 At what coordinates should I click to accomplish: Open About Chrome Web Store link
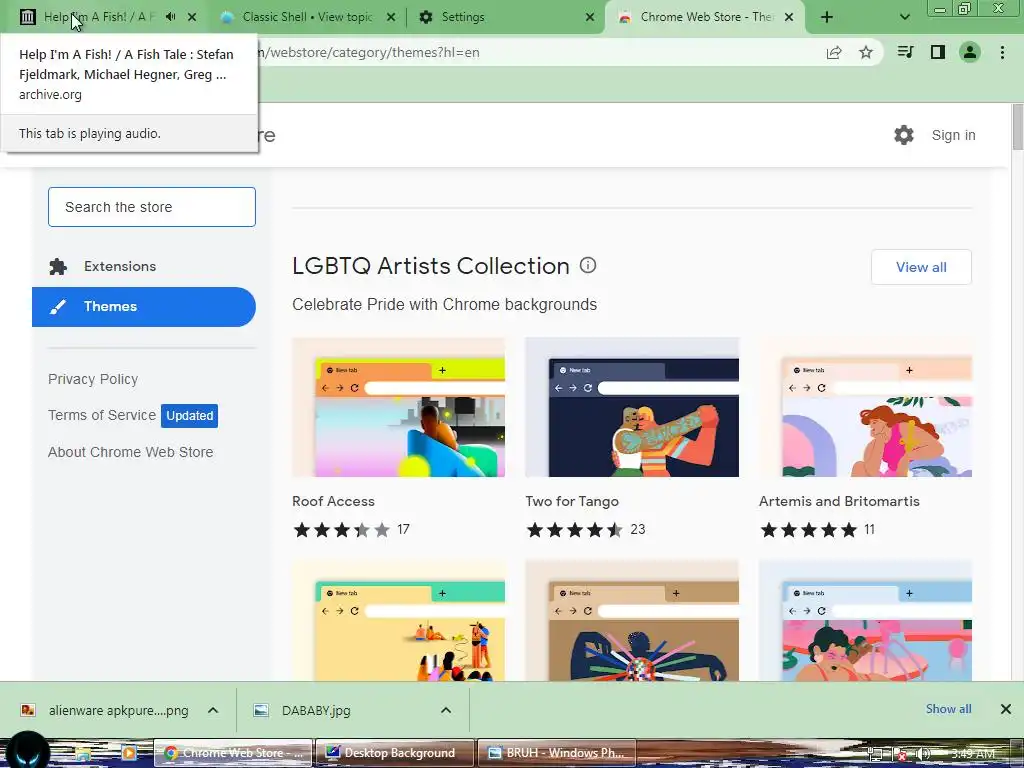(x=131, y=452)
